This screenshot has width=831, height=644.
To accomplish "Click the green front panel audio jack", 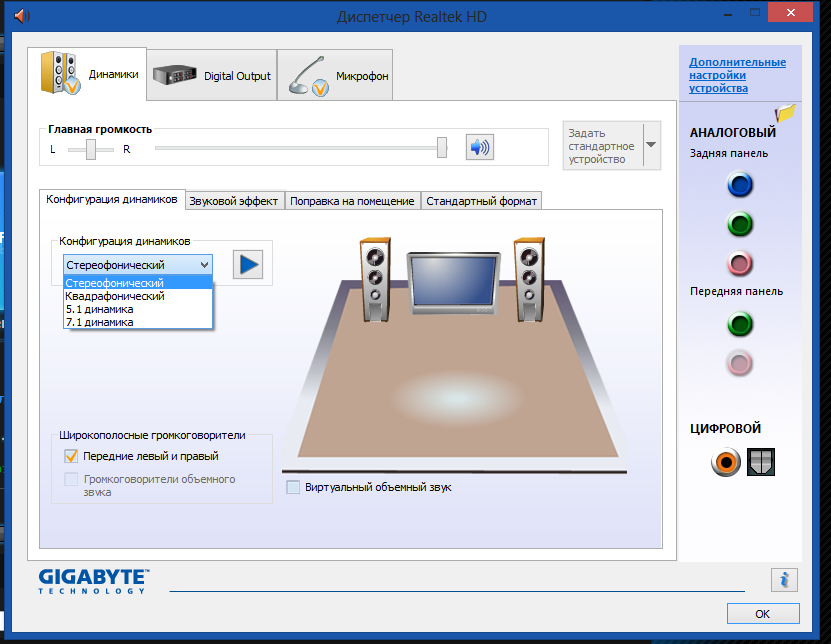I will (740, 324).
